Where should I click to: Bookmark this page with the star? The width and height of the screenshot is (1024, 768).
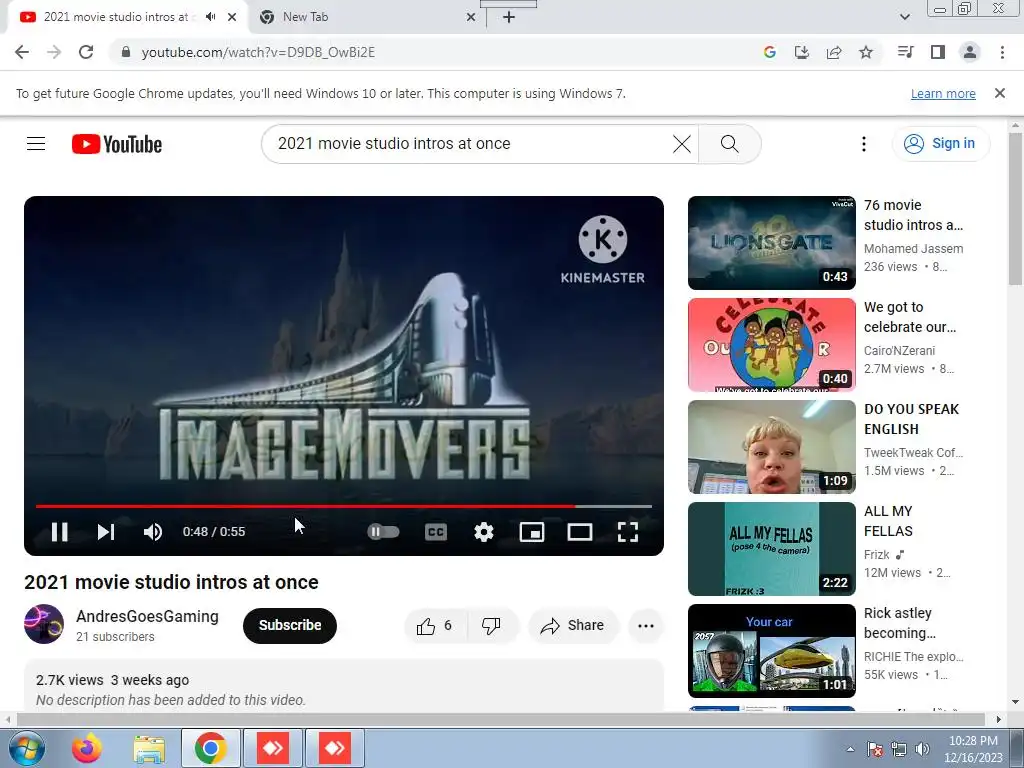click(866, 52)
